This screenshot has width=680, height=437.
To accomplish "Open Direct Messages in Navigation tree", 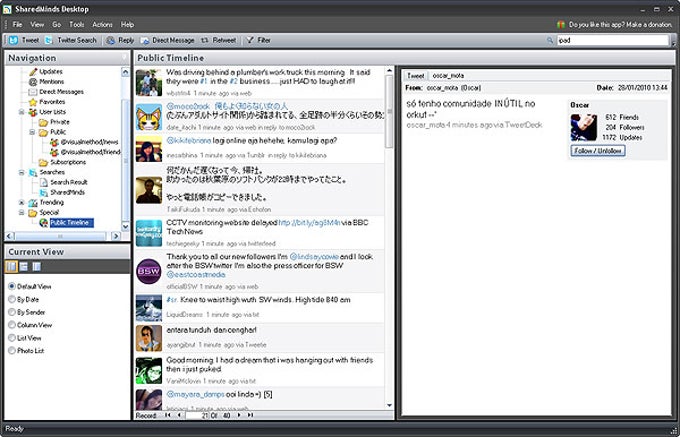I will pos(56,92).
